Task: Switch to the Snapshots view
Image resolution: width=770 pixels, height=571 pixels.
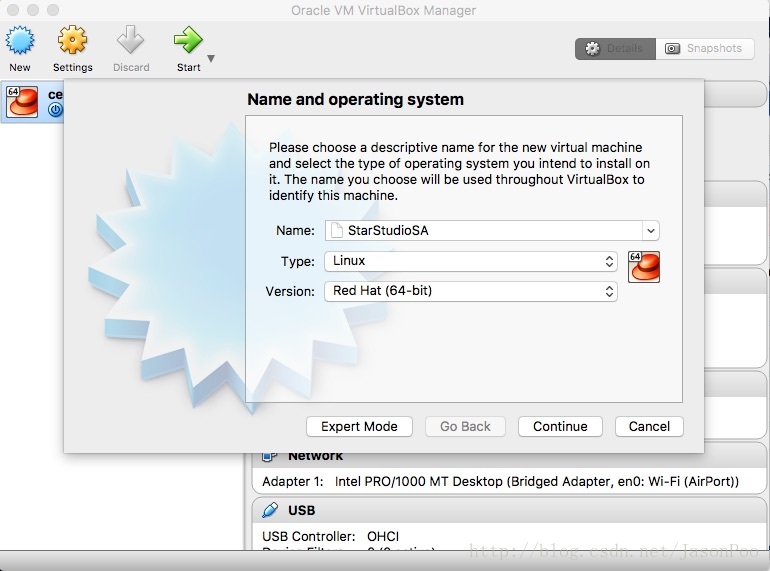Action: 705,49
